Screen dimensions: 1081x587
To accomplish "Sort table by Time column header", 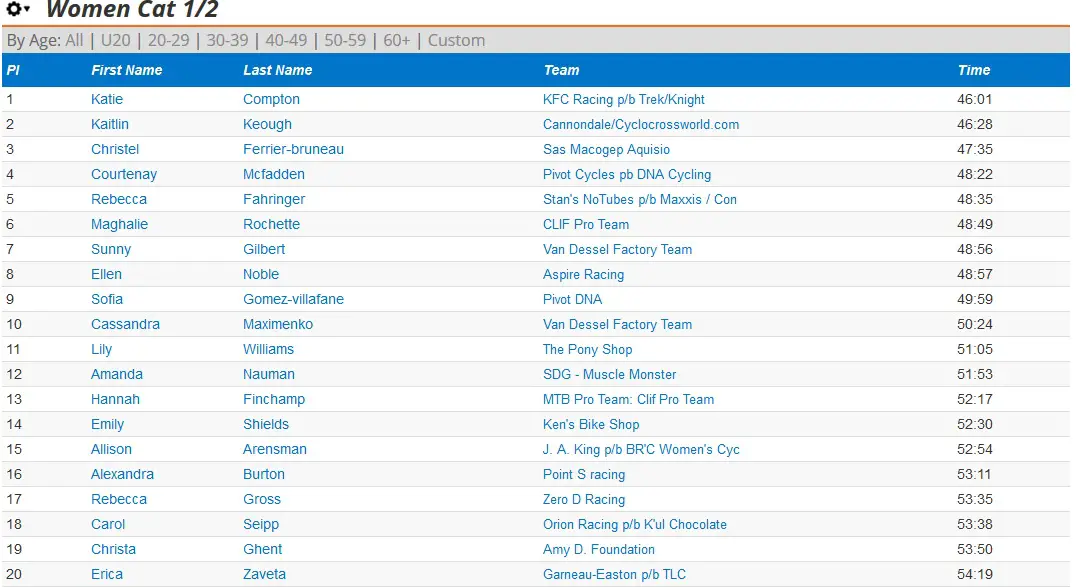I will click(973, 70).
